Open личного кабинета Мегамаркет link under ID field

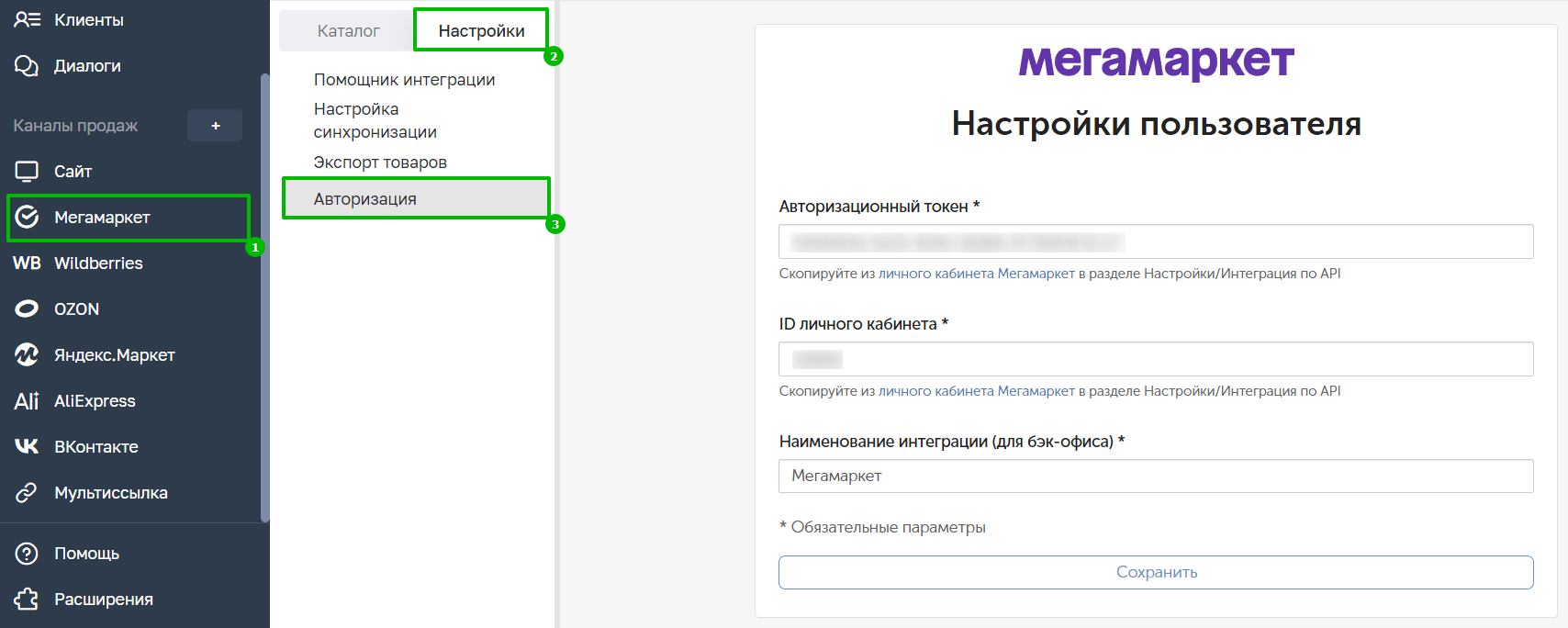click(x=977, y=391)
